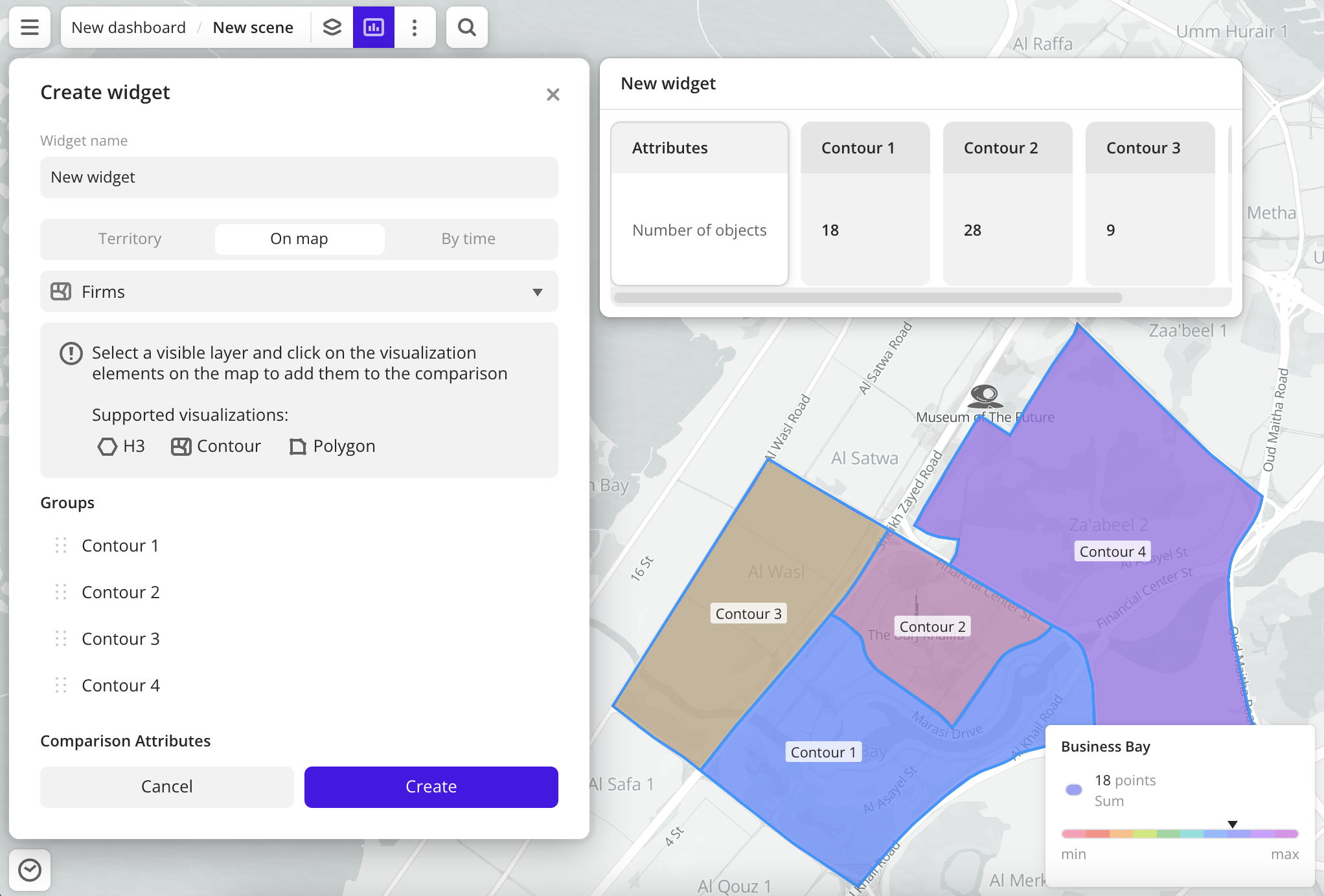Select the On map option
This screenshot has height=896, width=1324.
point(299,239)
